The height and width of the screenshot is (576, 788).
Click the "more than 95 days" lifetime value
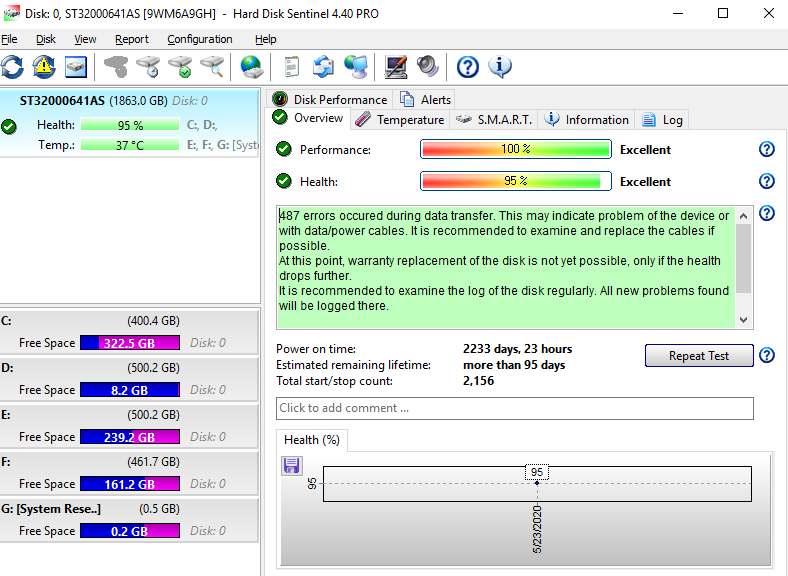point(514,365)
